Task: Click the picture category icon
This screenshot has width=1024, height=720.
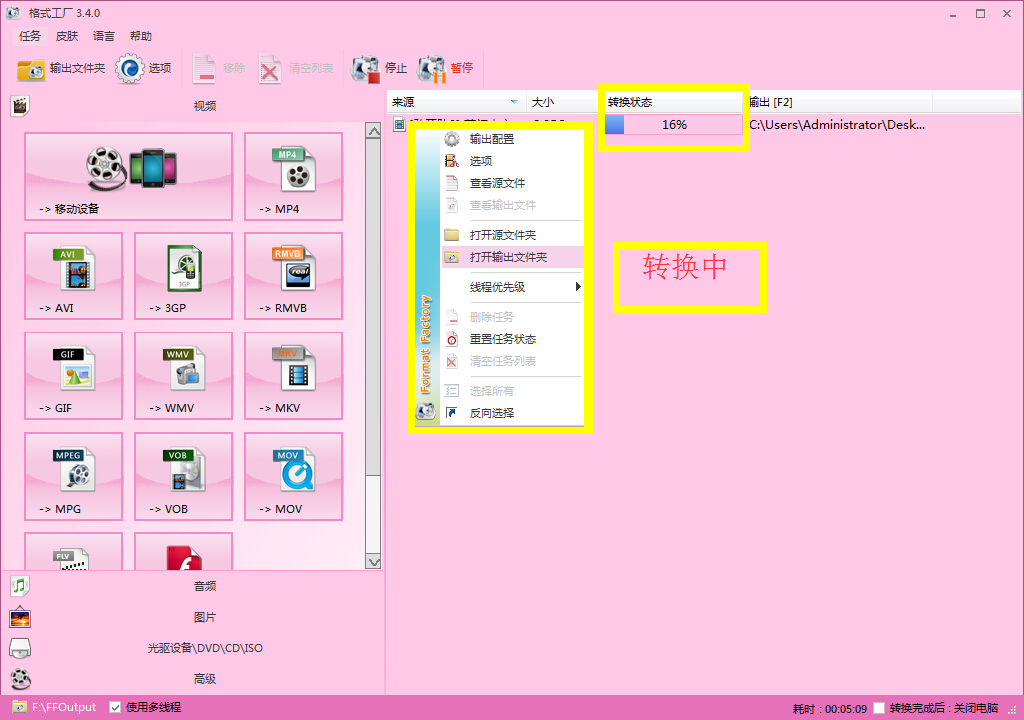Action: click(x=20, y=617)
